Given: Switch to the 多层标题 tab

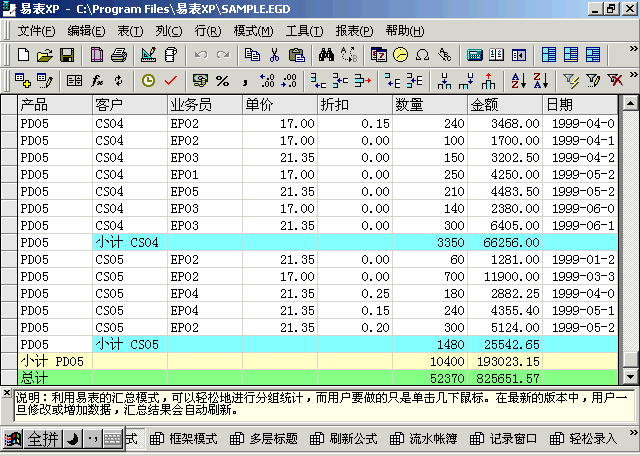Looking at the screenshot, I should point(264,439).
